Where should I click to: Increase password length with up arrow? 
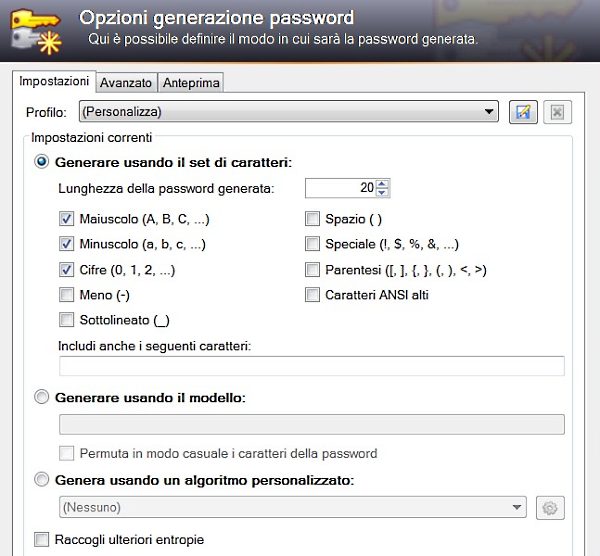384,183
